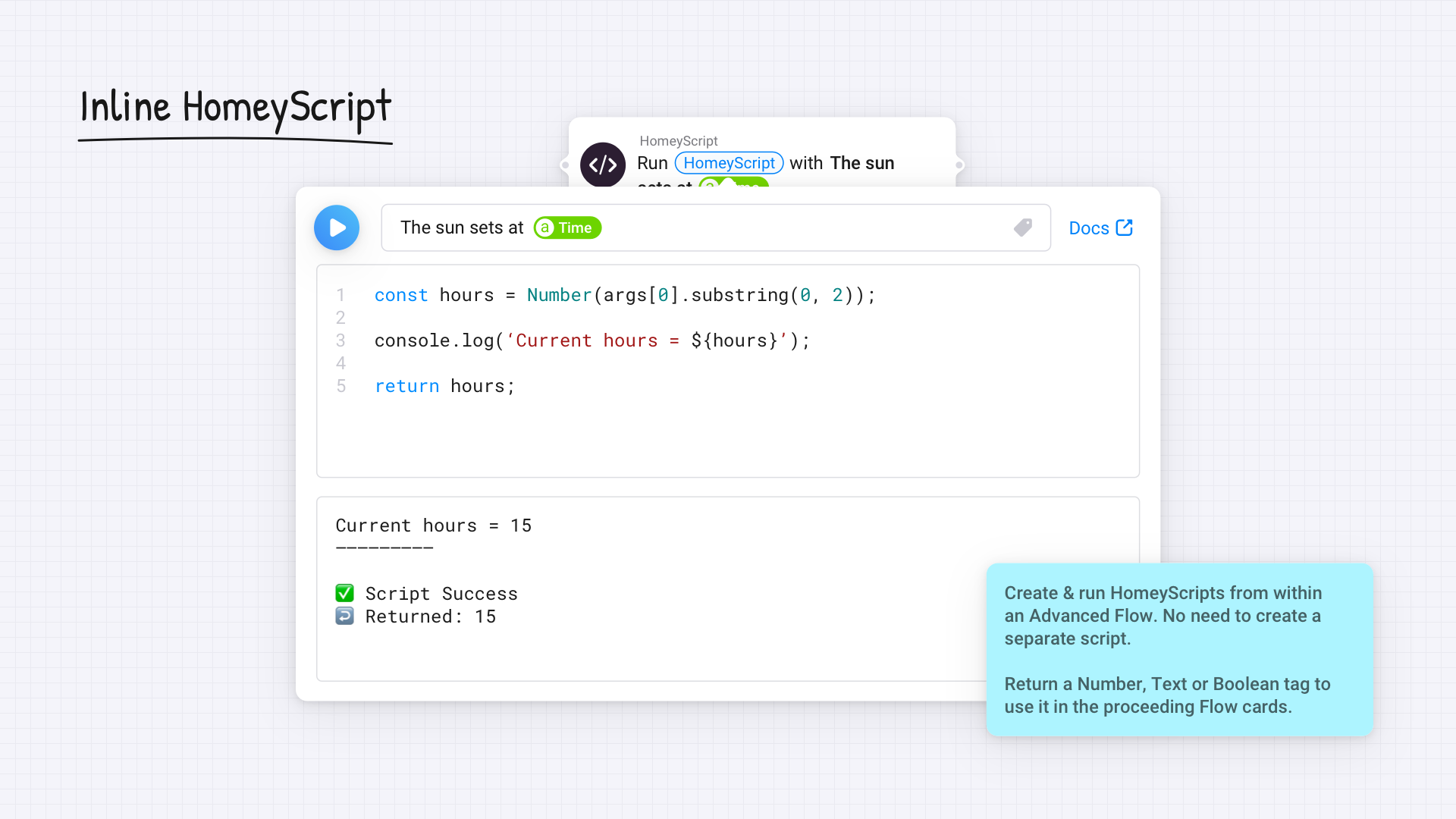1456x819 pixels.
Task: Select the green Time tag pill
Action: click(x=567, y=227)
